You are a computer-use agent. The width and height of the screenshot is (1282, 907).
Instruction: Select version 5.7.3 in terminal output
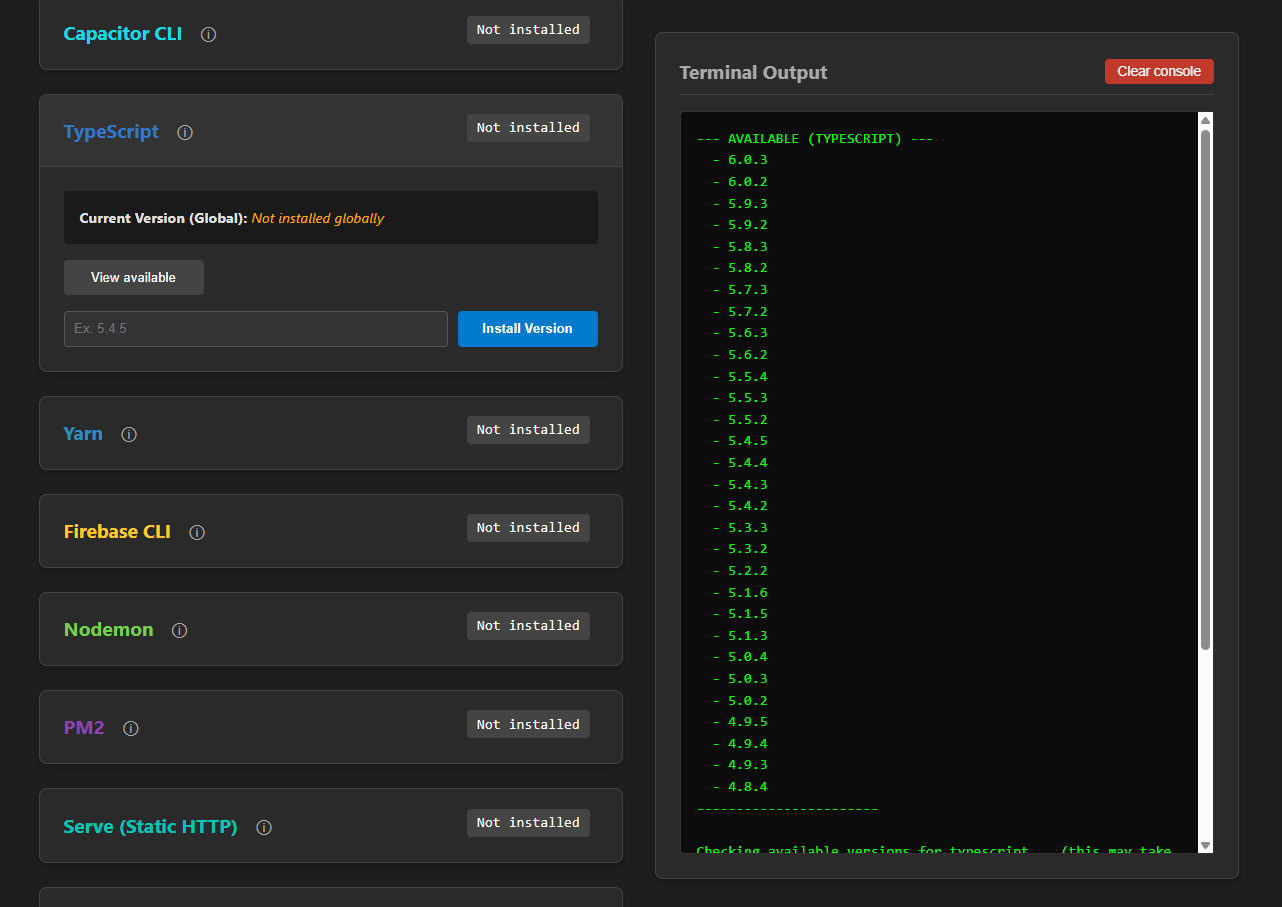coord(747,290)
